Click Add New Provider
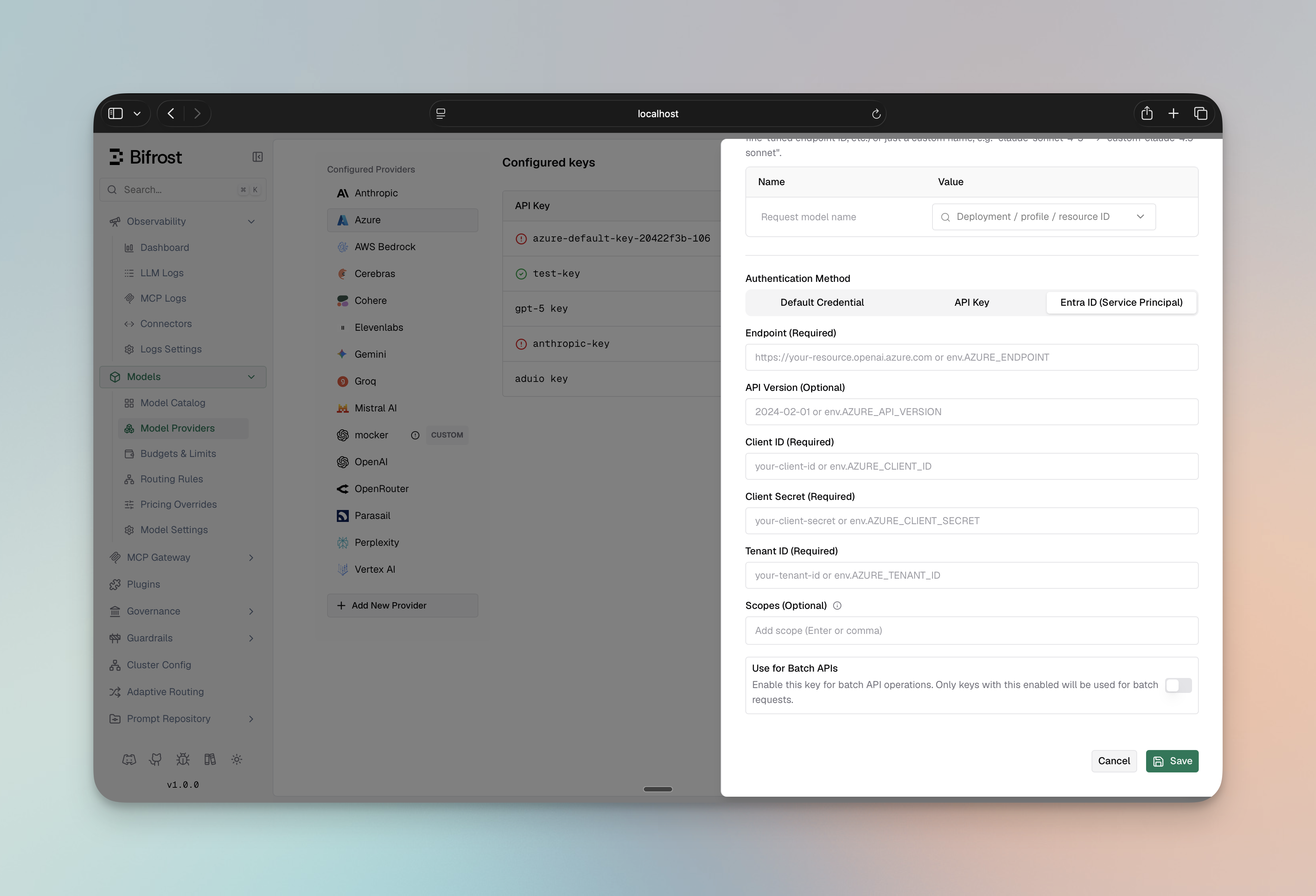Screen dimensions: 1316x896 (403, 606)
